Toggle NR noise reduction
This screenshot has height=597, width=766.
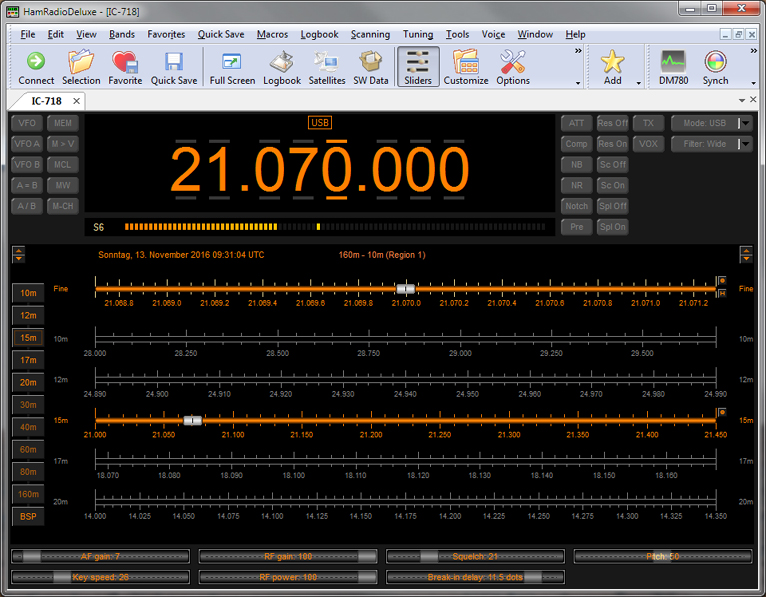[x=576, y=185]
